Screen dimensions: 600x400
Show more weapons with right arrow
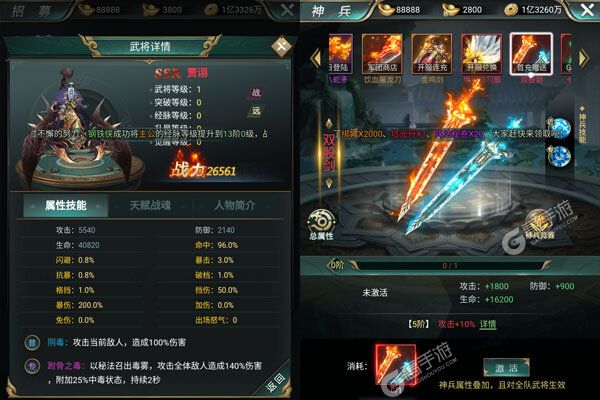coord(583,58)
